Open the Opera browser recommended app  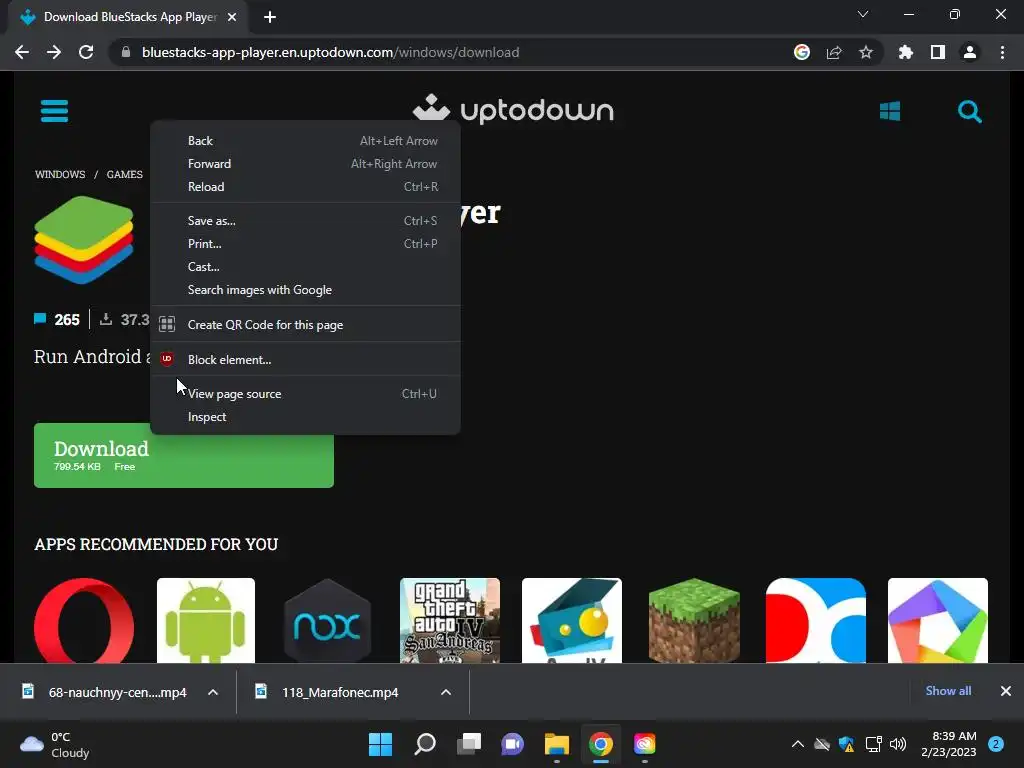coord(84,620)
